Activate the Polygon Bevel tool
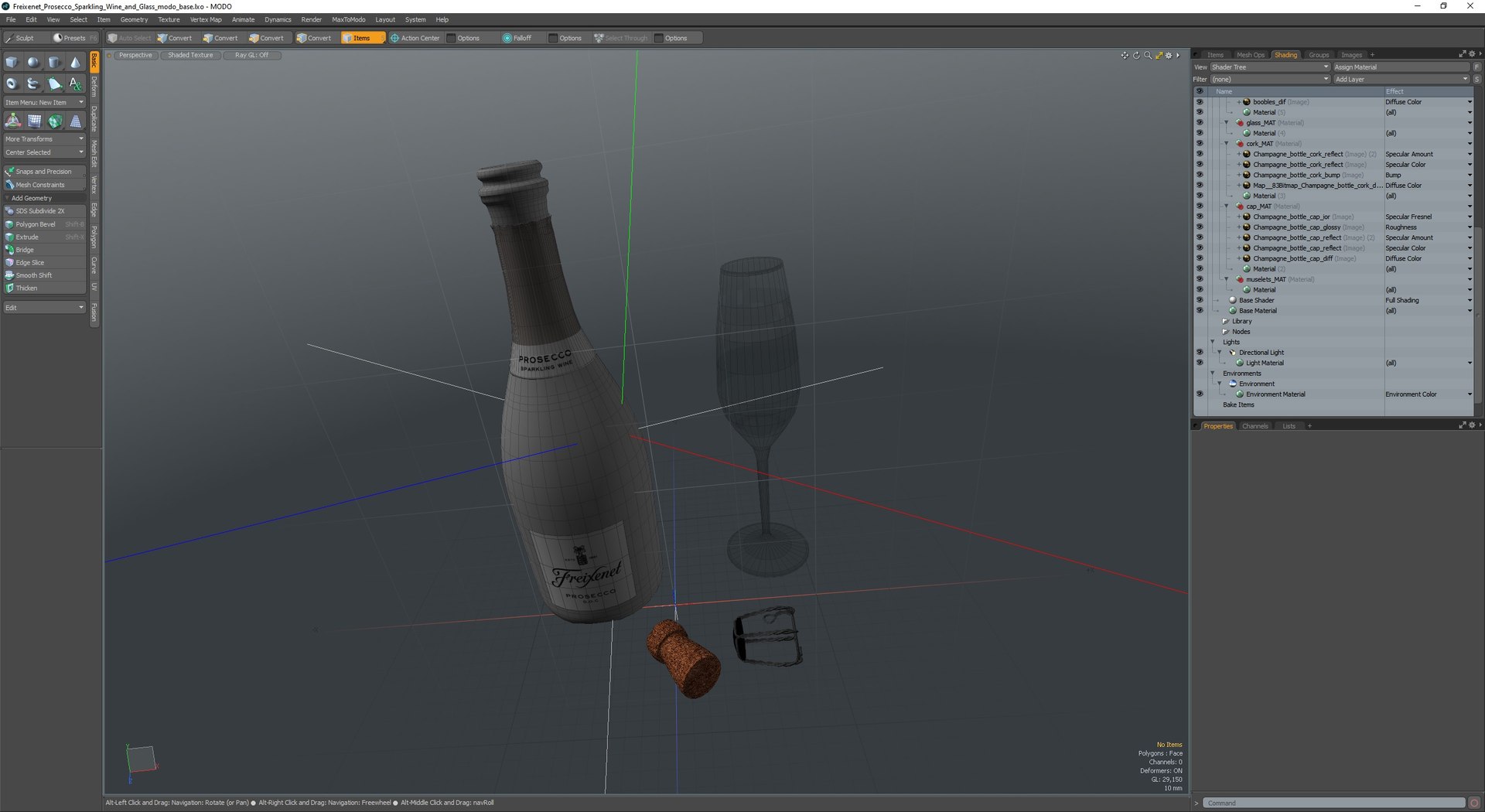 (44, 224)
